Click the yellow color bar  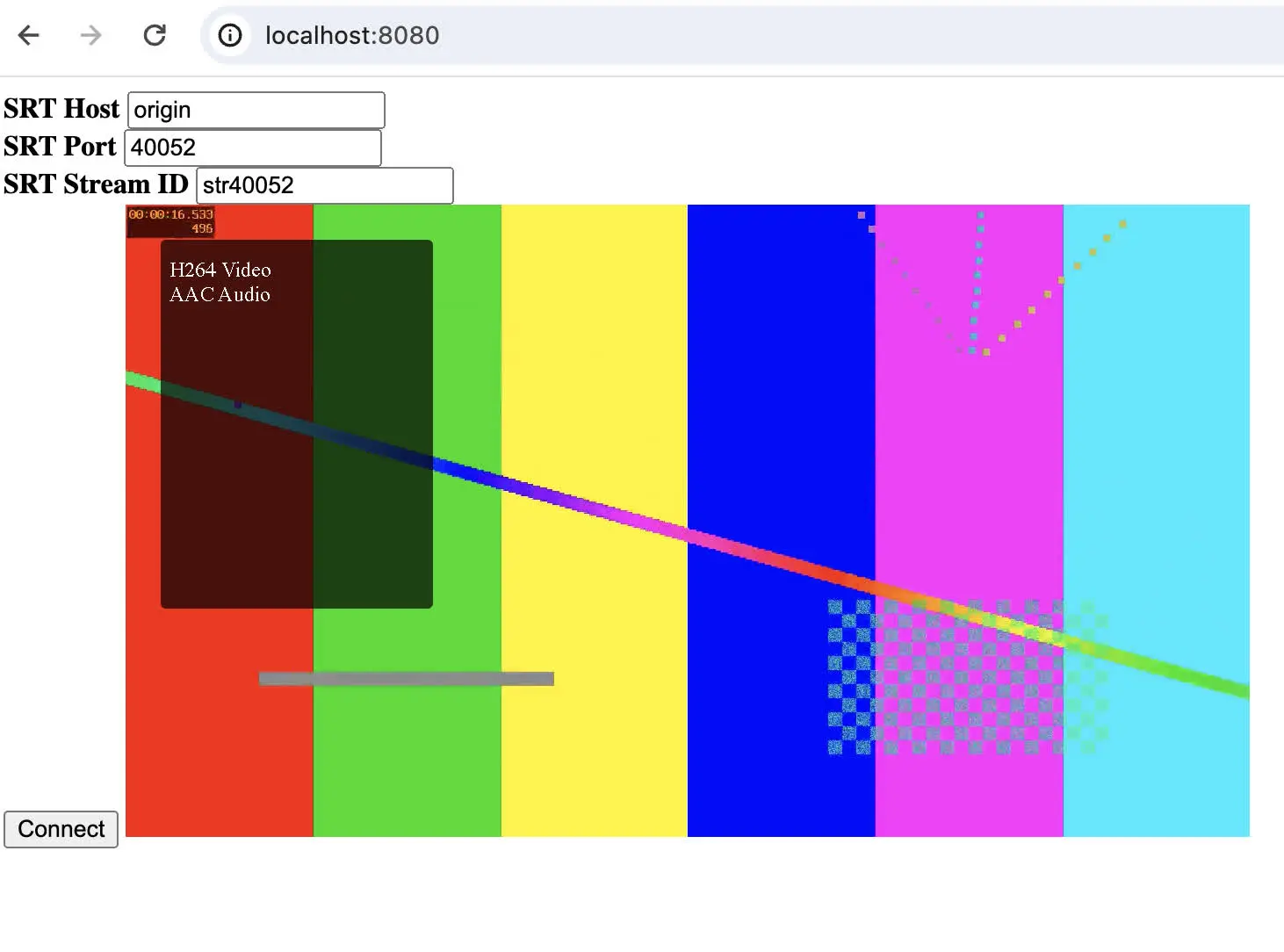tap(594, 351)
